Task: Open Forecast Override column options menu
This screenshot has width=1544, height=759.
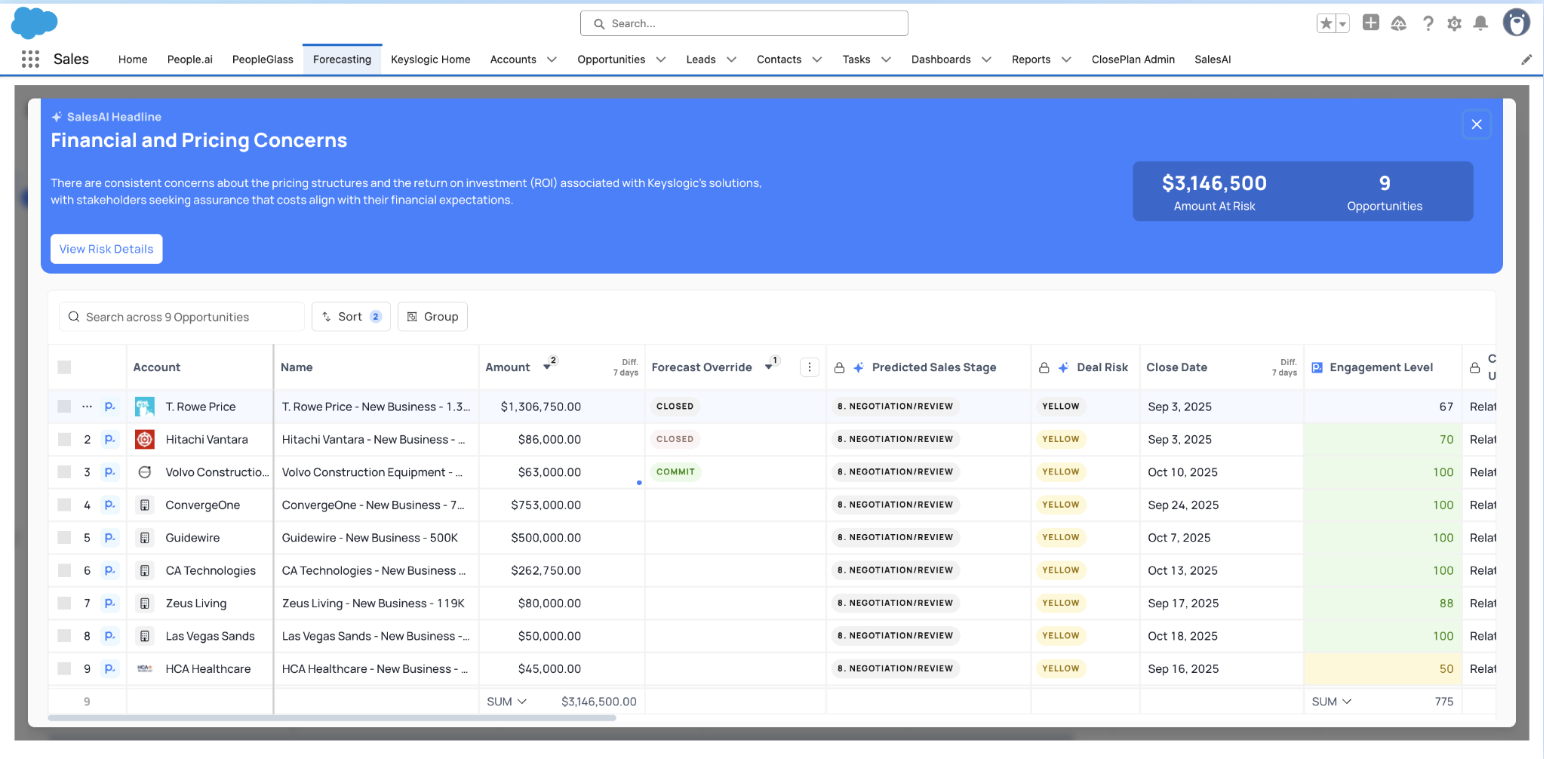Action: [x=810, y=367]
